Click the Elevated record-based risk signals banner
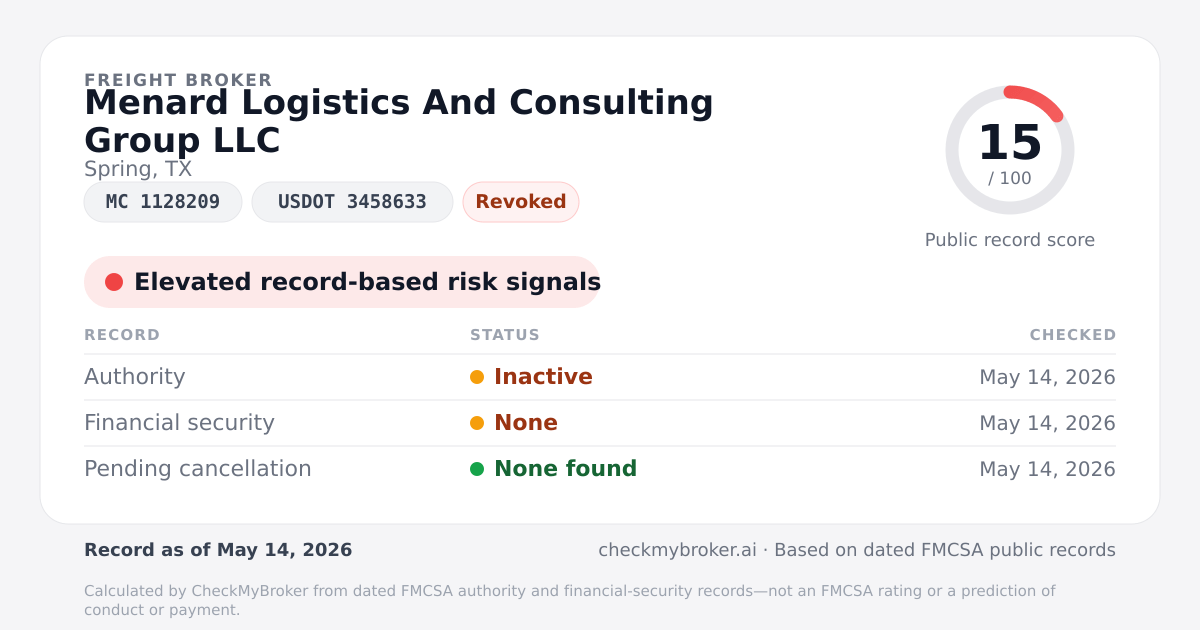1200x630 pixels. (342, 282)
